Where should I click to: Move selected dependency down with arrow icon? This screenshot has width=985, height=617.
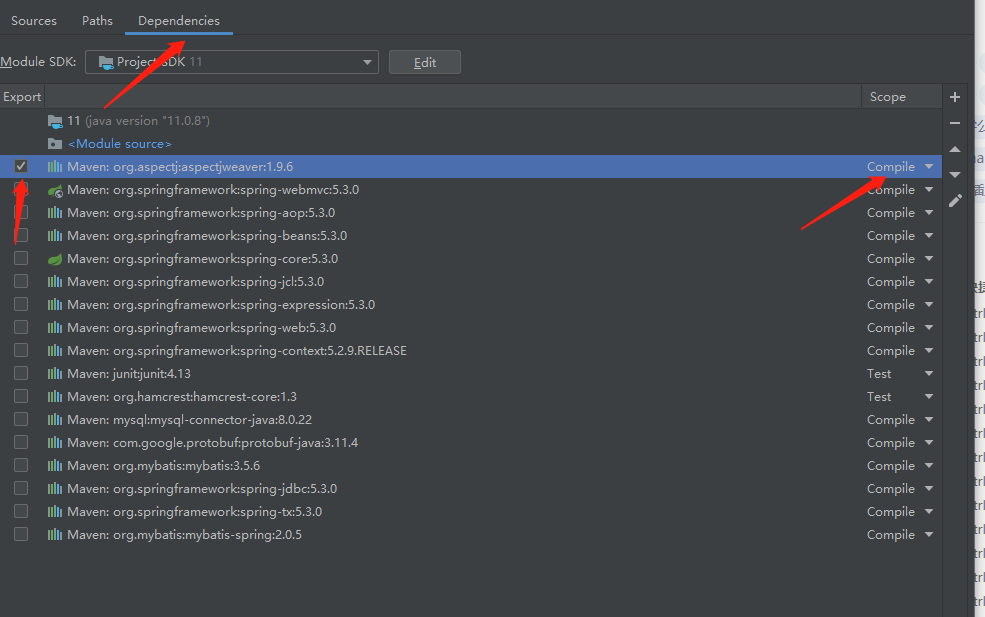coord(954,173)
